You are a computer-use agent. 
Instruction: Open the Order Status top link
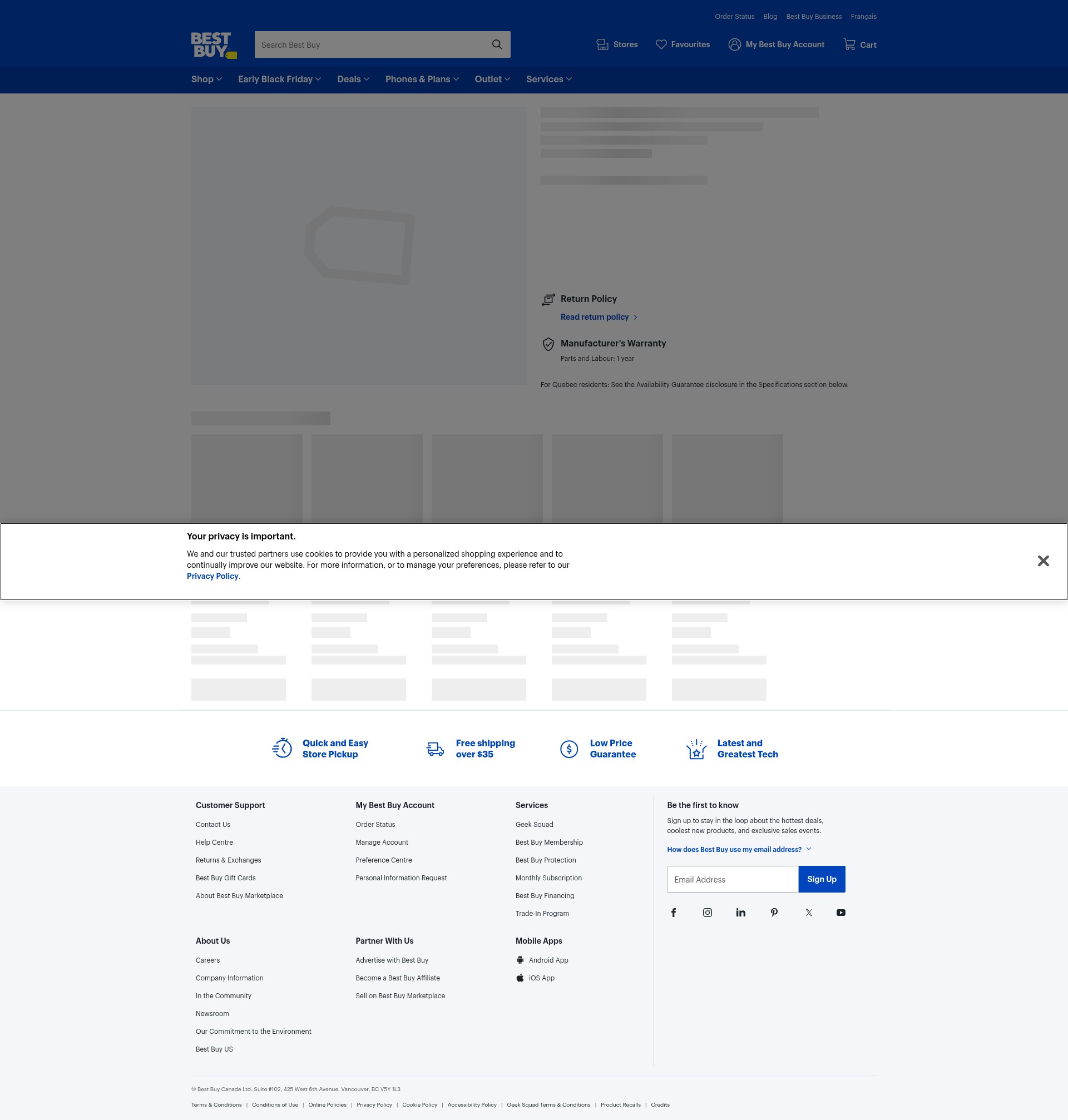tap(734, 17)
